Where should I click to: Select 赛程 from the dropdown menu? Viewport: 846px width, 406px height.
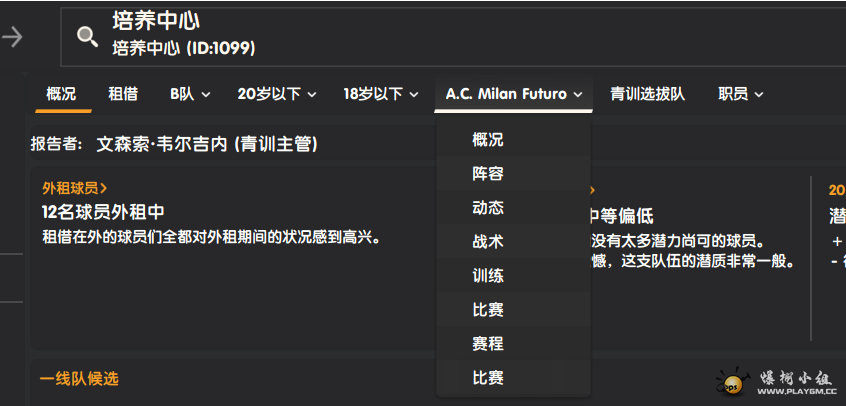pos(488,344)
